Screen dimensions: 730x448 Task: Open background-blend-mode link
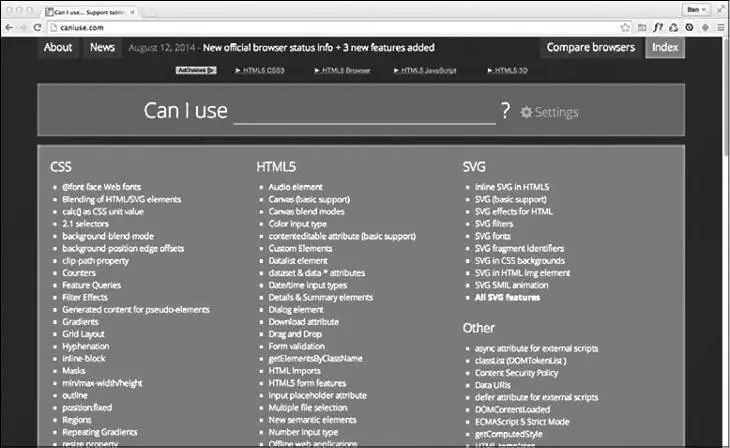click(x=108, y=236)
